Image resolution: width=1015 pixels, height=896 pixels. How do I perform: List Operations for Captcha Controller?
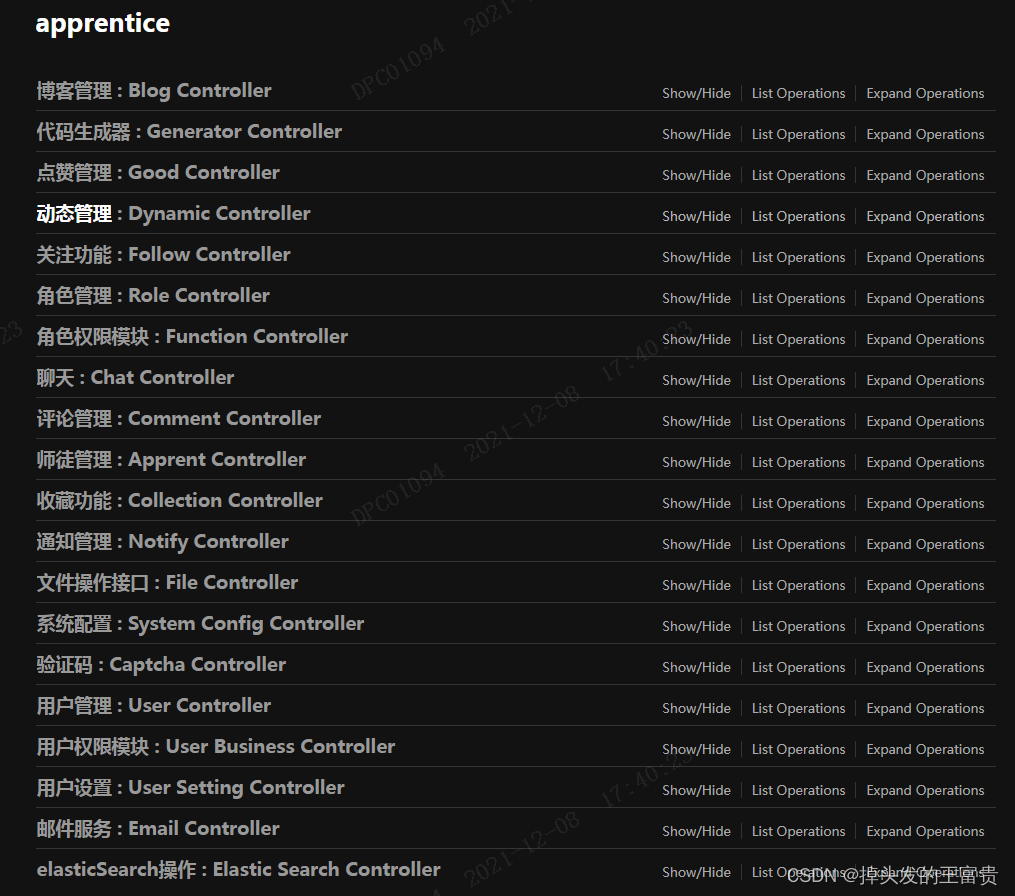[x=798, y=667]
